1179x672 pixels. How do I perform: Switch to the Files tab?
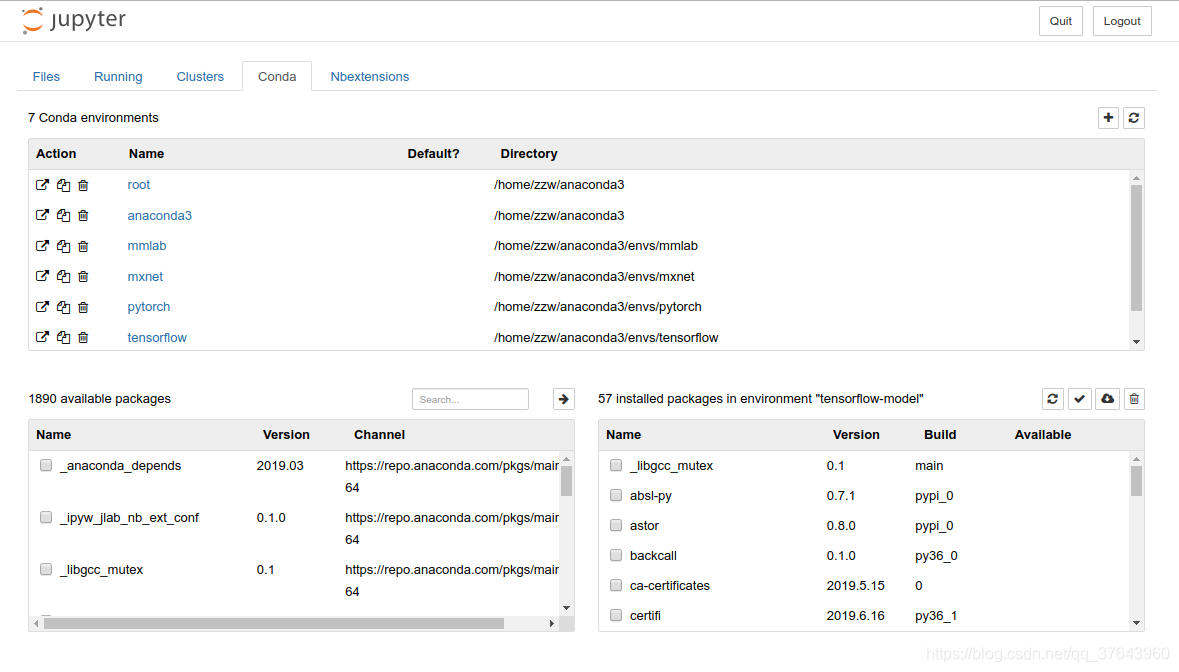[x=46, y=77]
